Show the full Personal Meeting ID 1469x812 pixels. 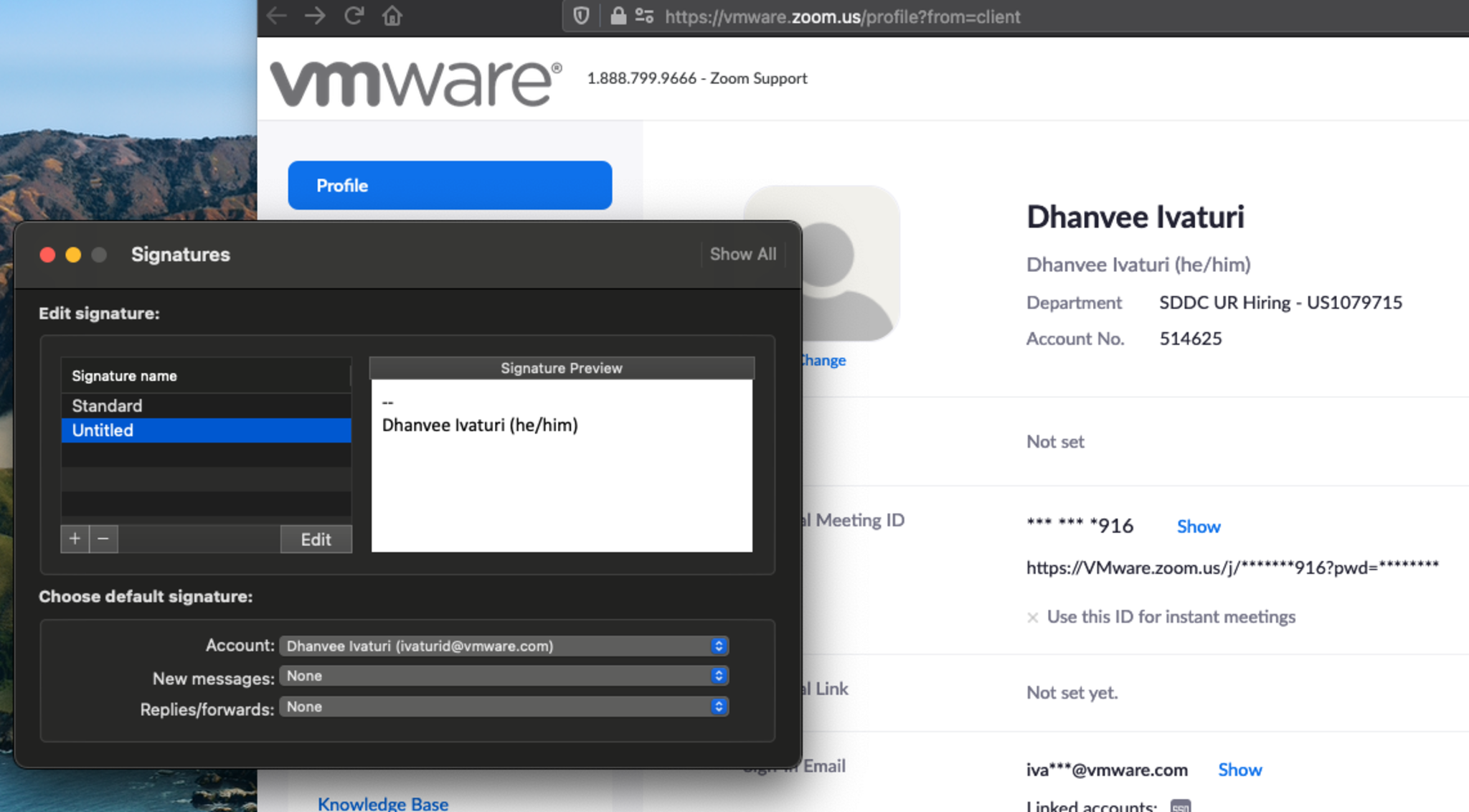pos(1198,527)
